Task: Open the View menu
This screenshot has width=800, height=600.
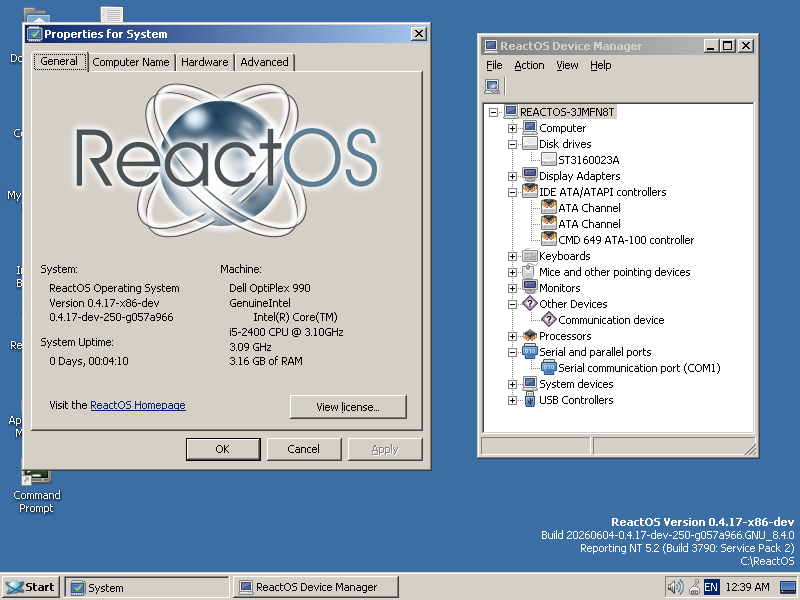Action: [x=567, y=65]
